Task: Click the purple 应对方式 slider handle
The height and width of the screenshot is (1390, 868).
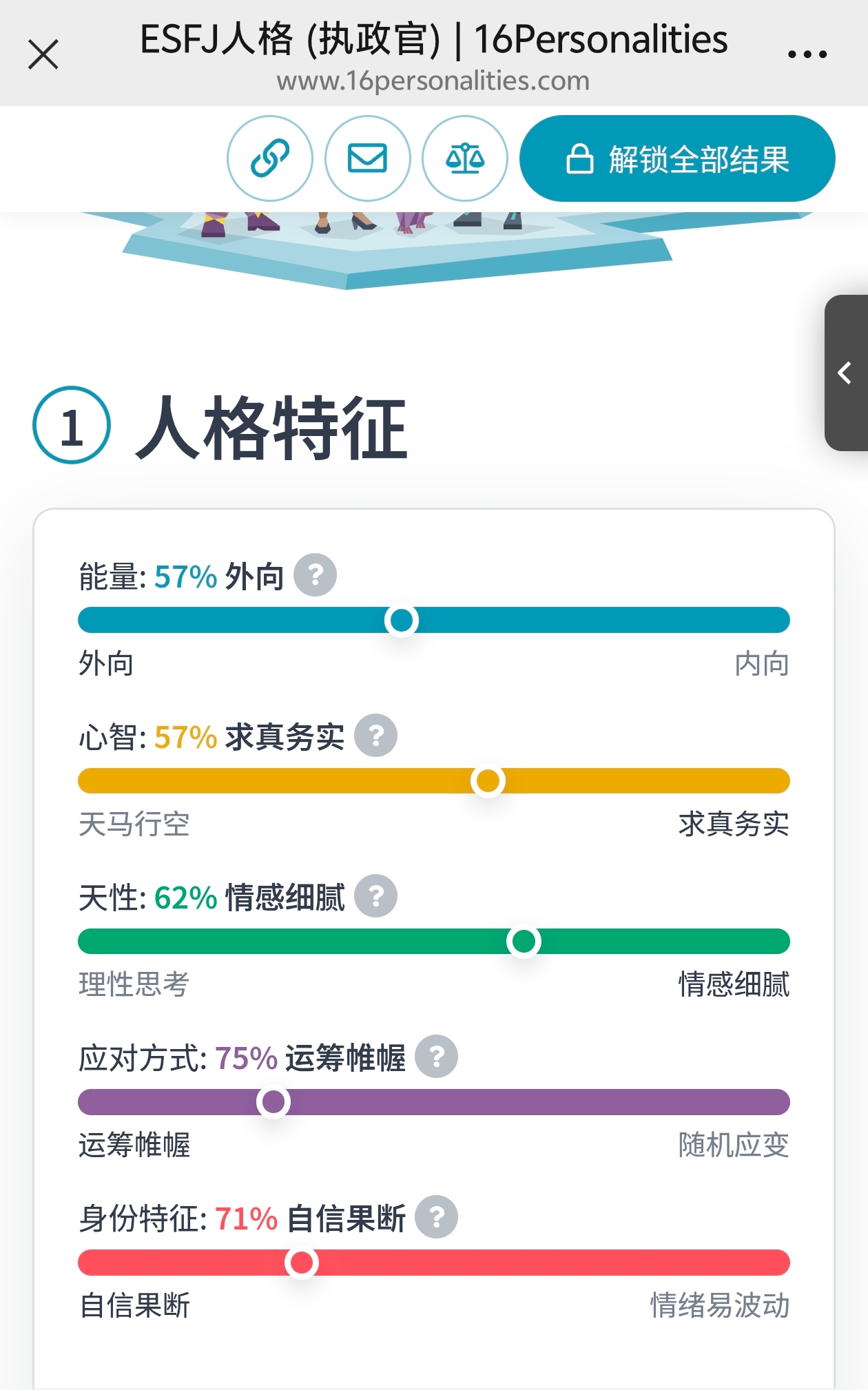Action: coord(273,1102)
